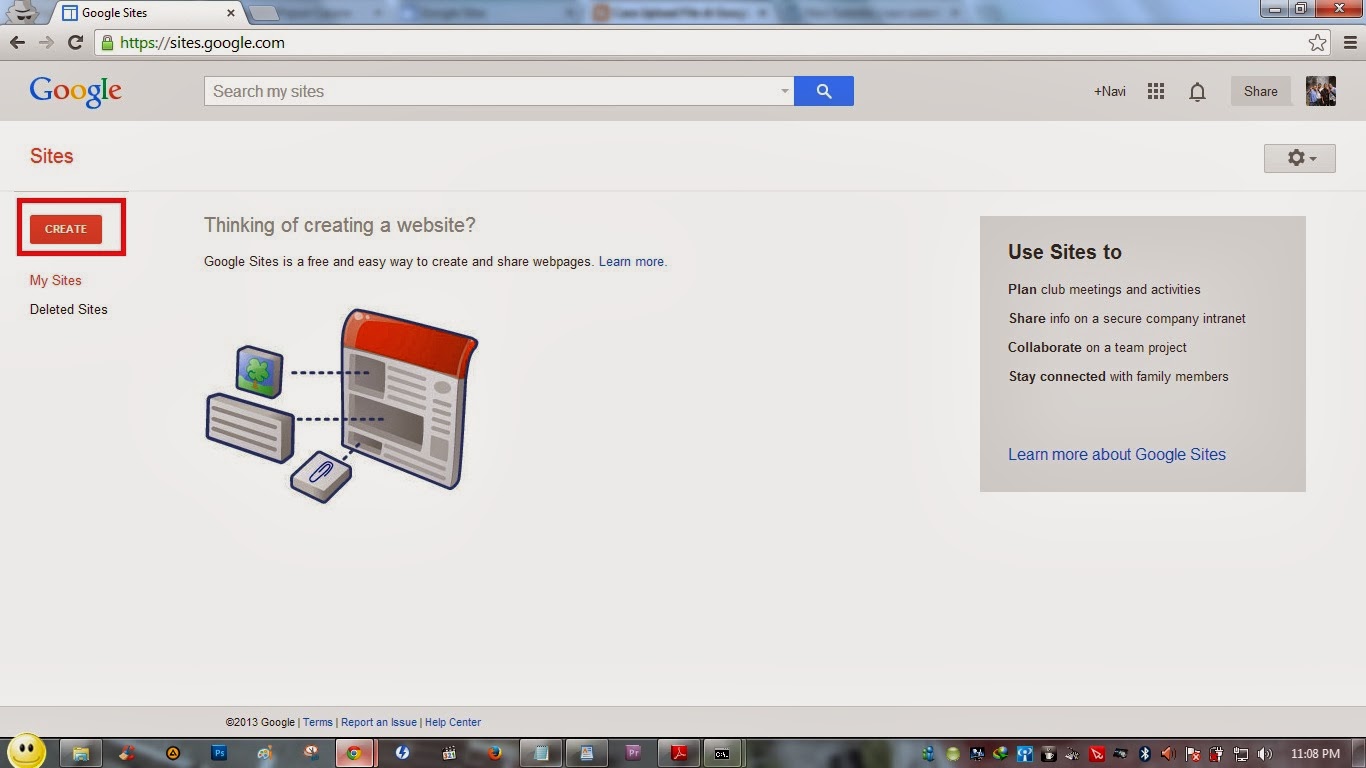Click the search magnifier to search sites
Image resolution: width=1366 pixels, height=768 pixels.
point(824,90)
